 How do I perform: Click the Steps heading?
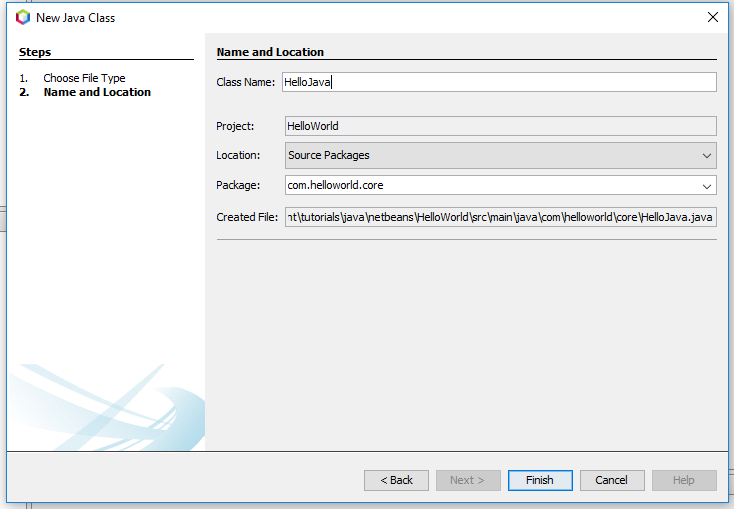tap(35, 52)
